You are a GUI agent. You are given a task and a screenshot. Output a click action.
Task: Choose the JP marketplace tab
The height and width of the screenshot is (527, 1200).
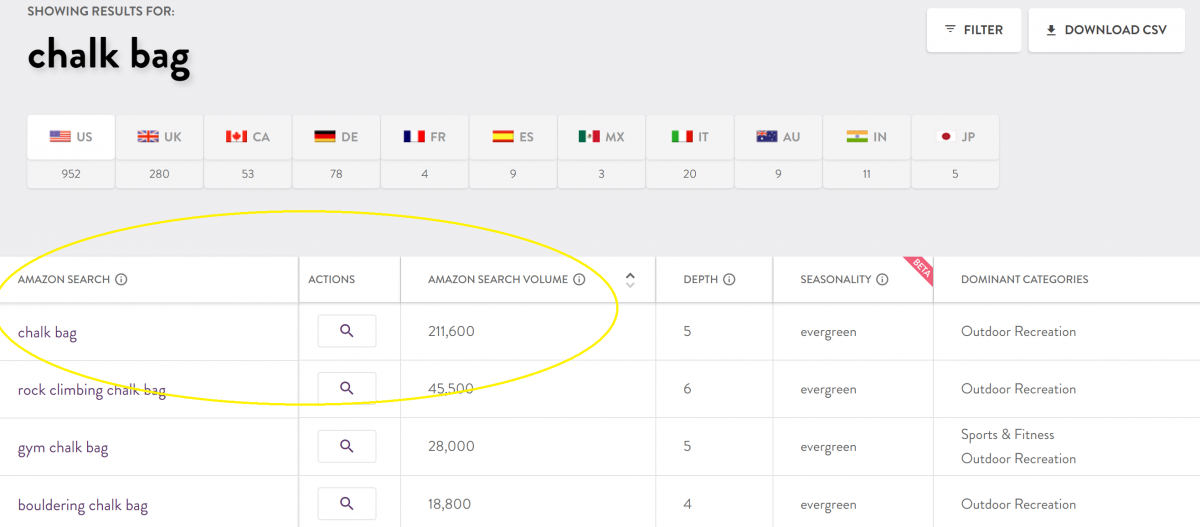pyautogui.click(x=955, y=137)
